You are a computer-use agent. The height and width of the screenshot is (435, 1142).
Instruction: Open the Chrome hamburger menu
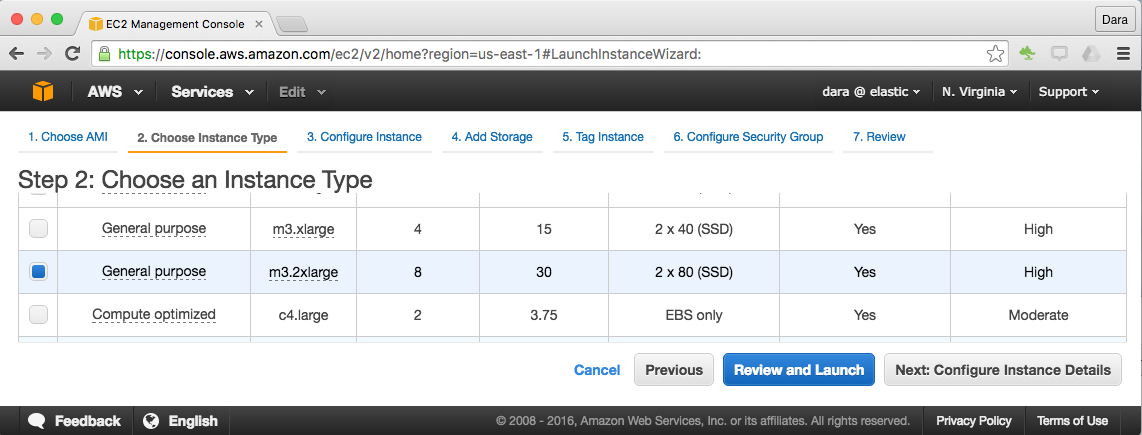[x=1122, y=54]
